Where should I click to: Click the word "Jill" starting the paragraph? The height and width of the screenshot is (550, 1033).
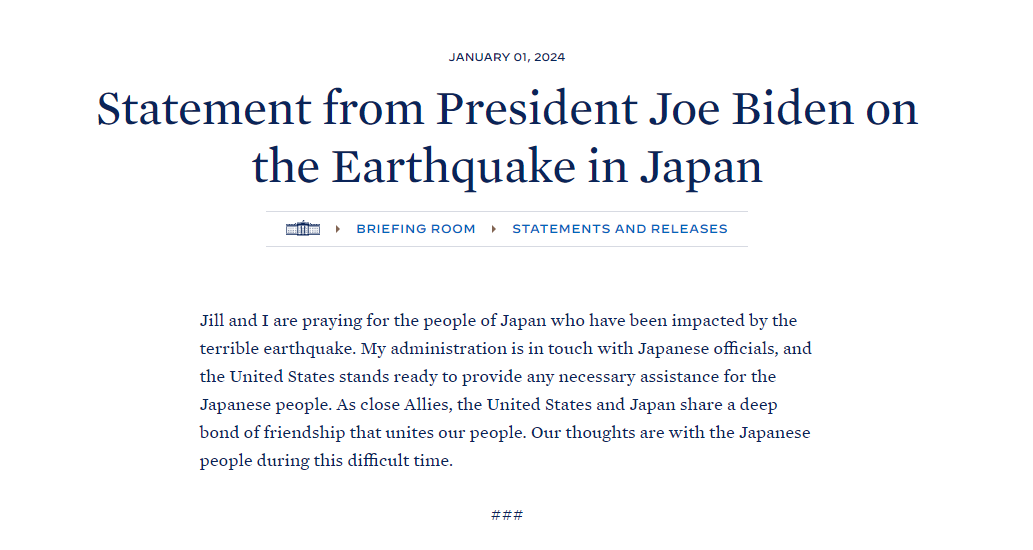(211, 321)
